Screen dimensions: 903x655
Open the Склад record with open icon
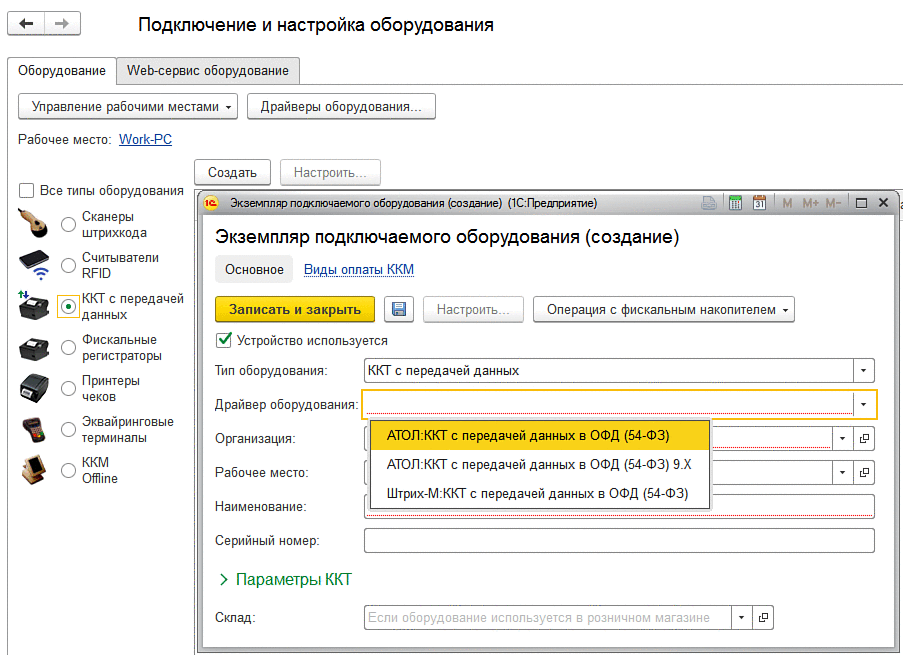point(763,618)
